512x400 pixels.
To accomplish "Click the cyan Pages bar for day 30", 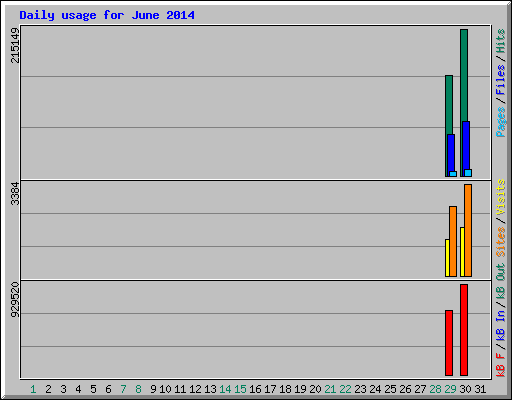I will (x=468, y=173).
